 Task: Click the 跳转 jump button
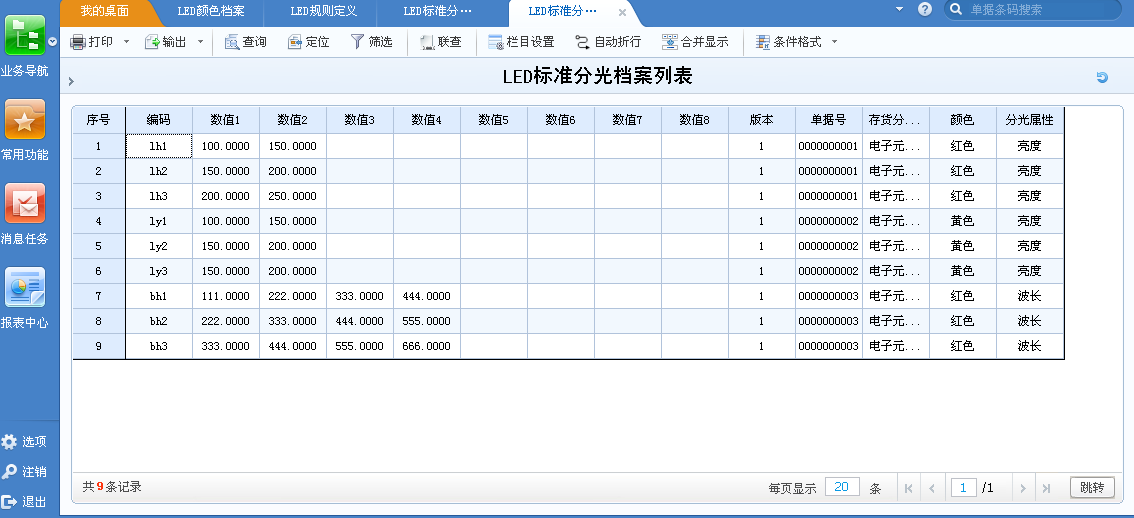pyautogui.click(x=1092, y=488)
